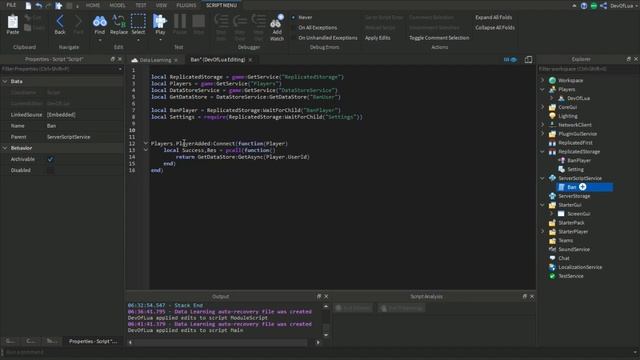Open the Replace tool

(x=119, y=24)
